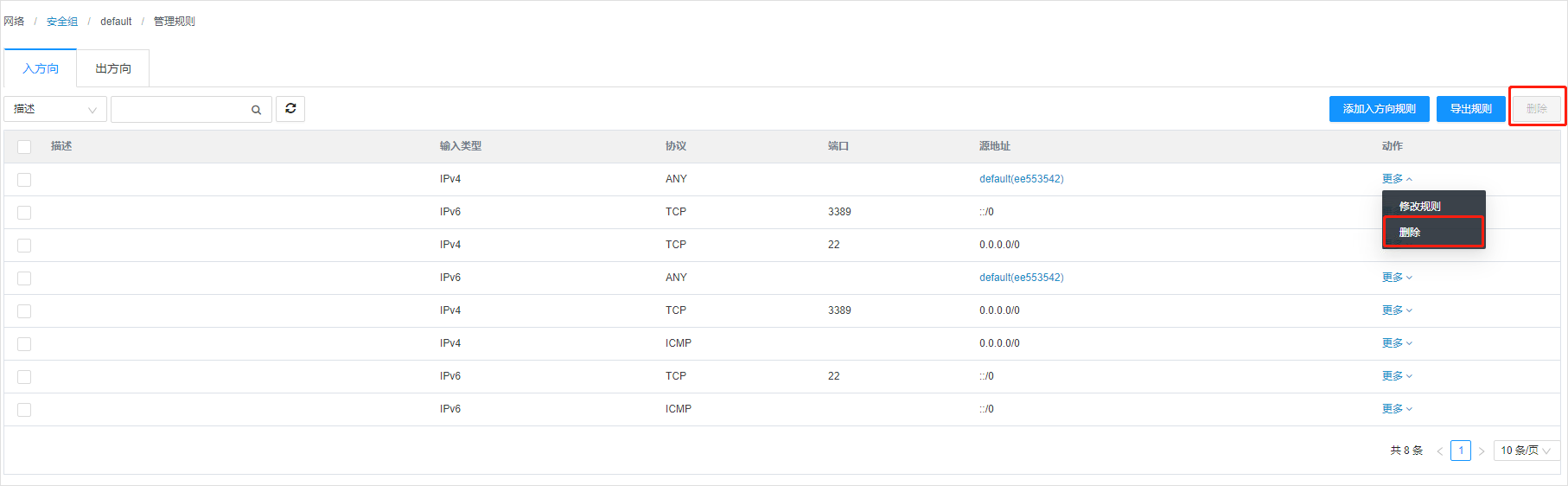The height and width of the screenshot is (486, 1568).
Task: Open the 10 条/页 page size dropdown
Action: coord(1526,451)
